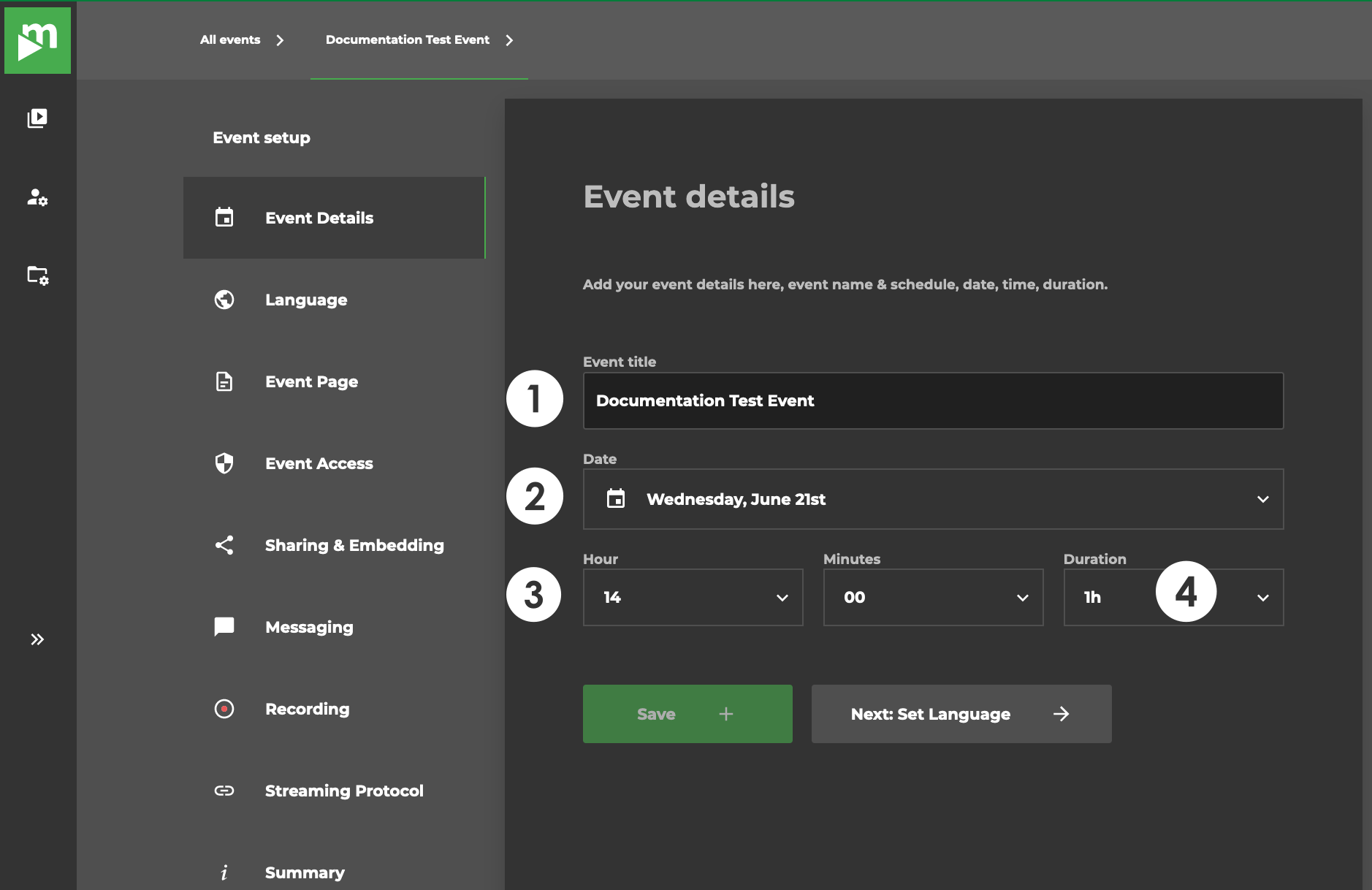Viewport: 1372px width, 890px height.
Task: Click the plus icon on Save button
Action: pos(725,714)
